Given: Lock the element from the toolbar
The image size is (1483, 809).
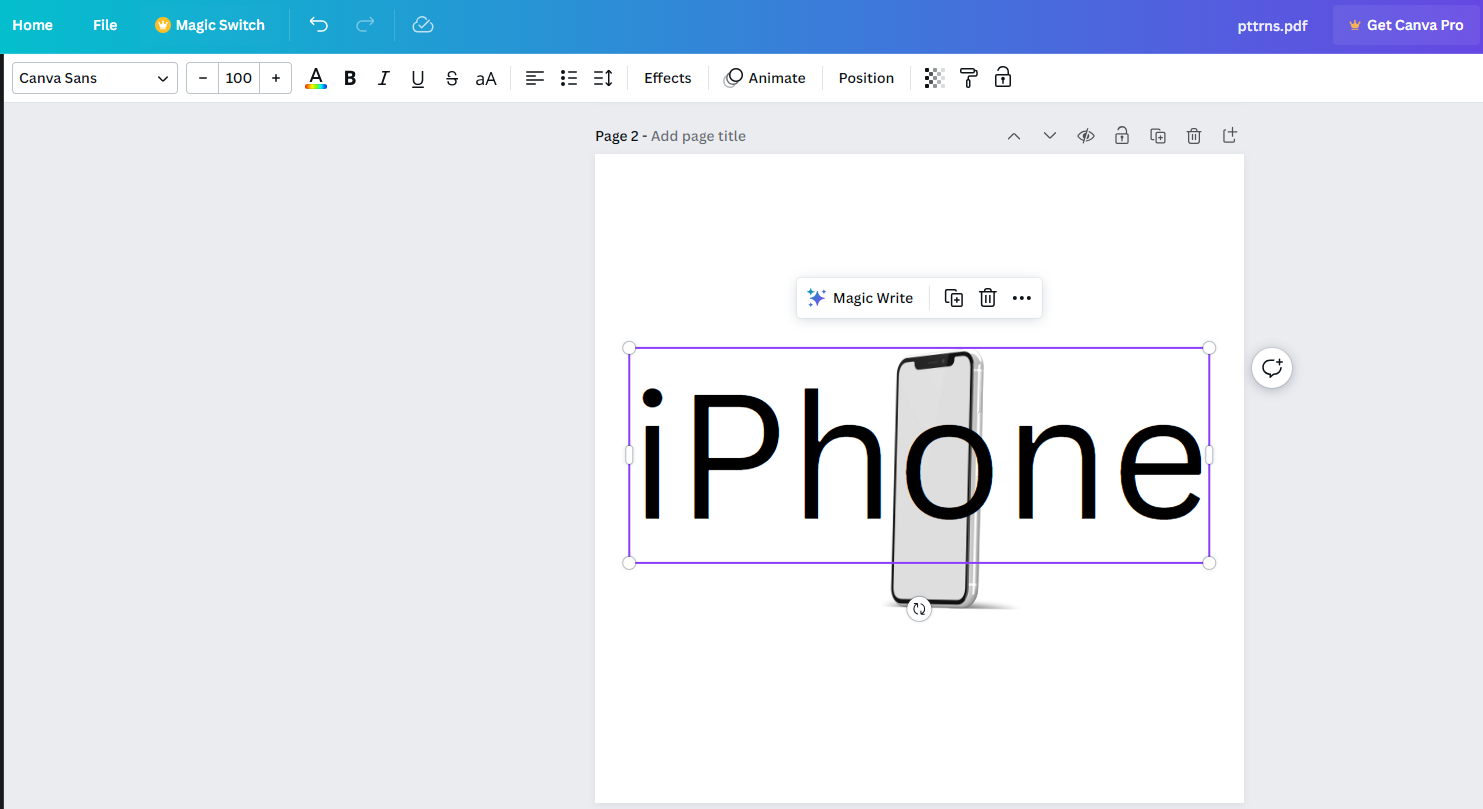Looking at the screenshot, I should coord(1003,77).
